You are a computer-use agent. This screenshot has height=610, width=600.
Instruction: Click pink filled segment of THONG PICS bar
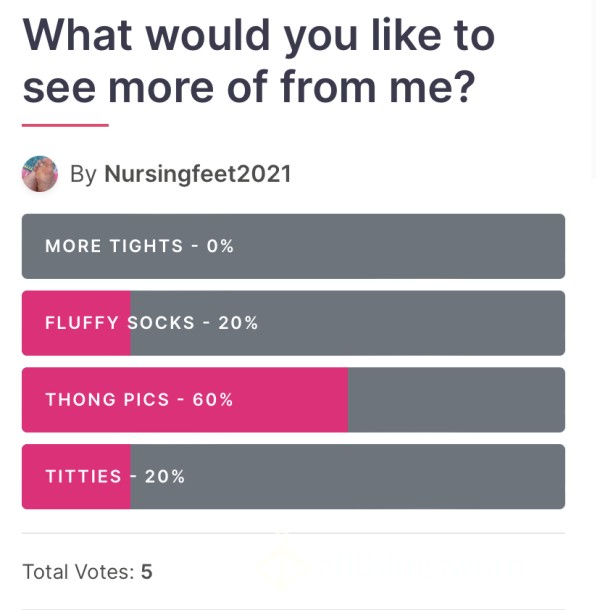tap(185, 400)
